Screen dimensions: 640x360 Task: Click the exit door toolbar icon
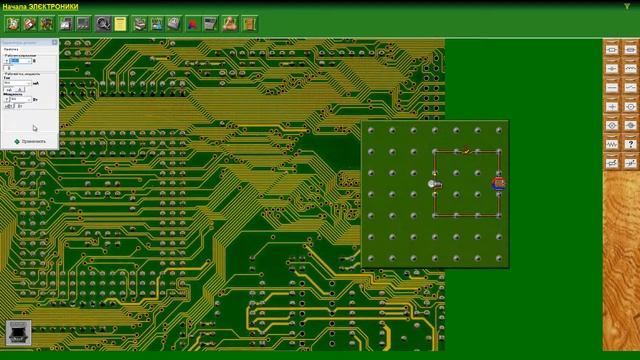pyautogui.click(x=249, y=24)
